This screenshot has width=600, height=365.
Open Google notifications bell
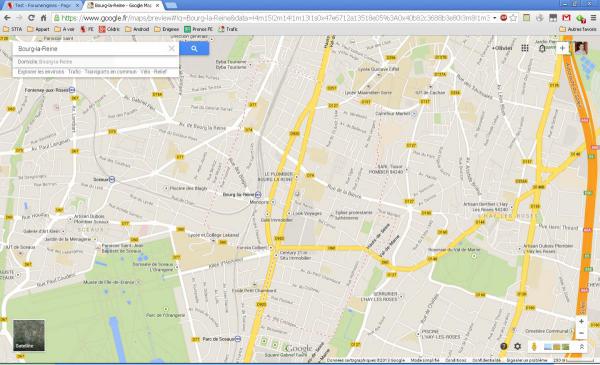[x=542, y=48]
